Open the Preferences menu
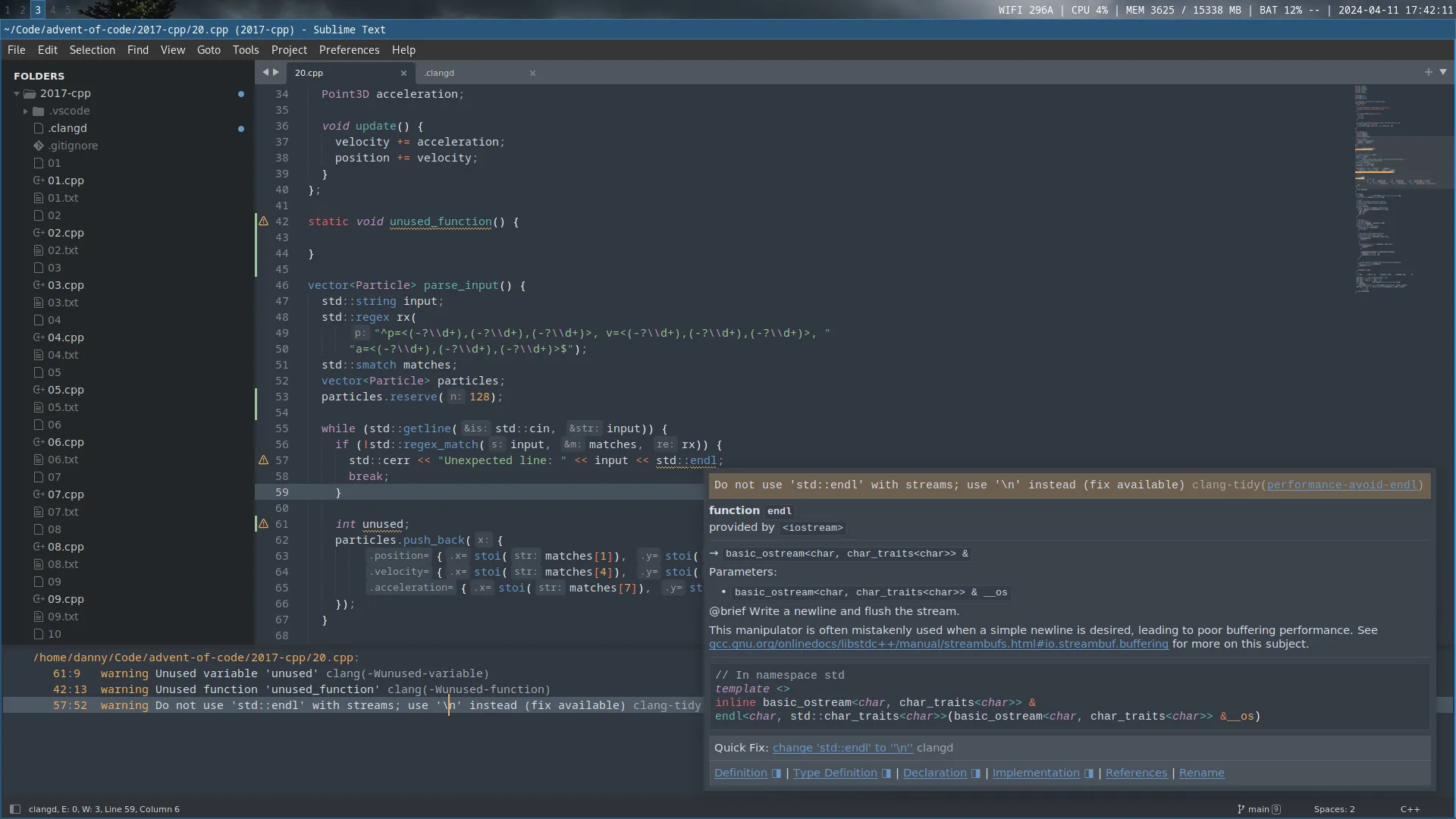This screenshot has width=1456, height=819. point(349,50)
